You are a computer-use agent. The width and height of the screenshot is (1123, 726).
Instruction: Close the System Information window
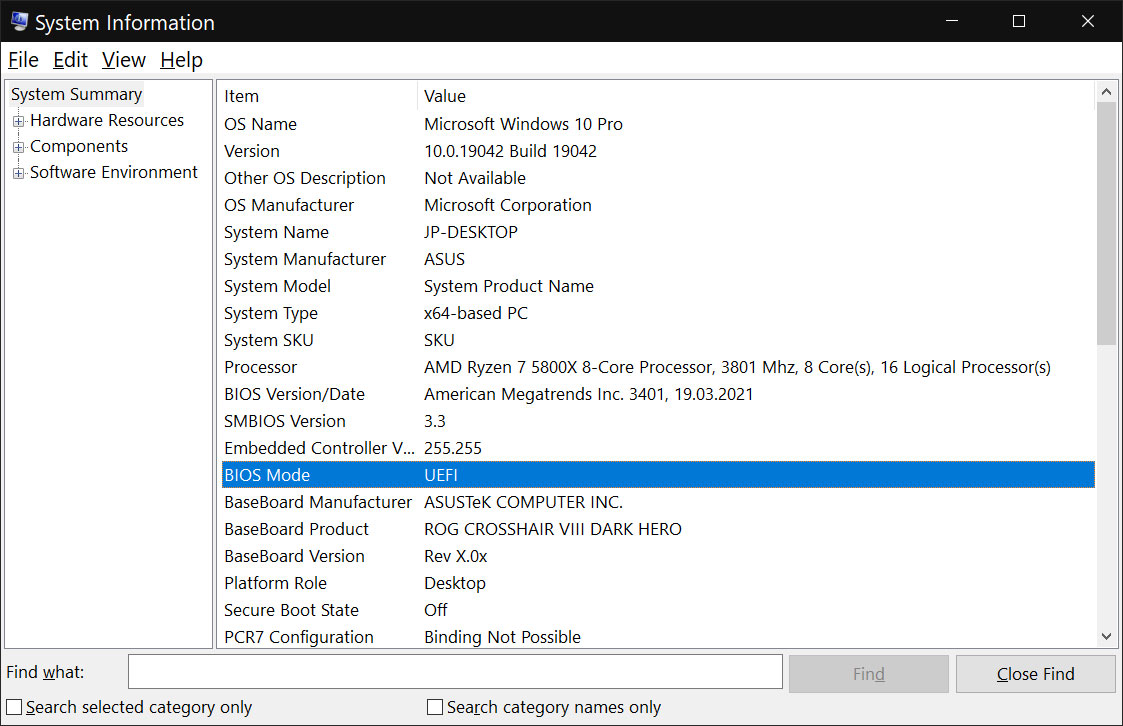click(x=1087, y=21)
